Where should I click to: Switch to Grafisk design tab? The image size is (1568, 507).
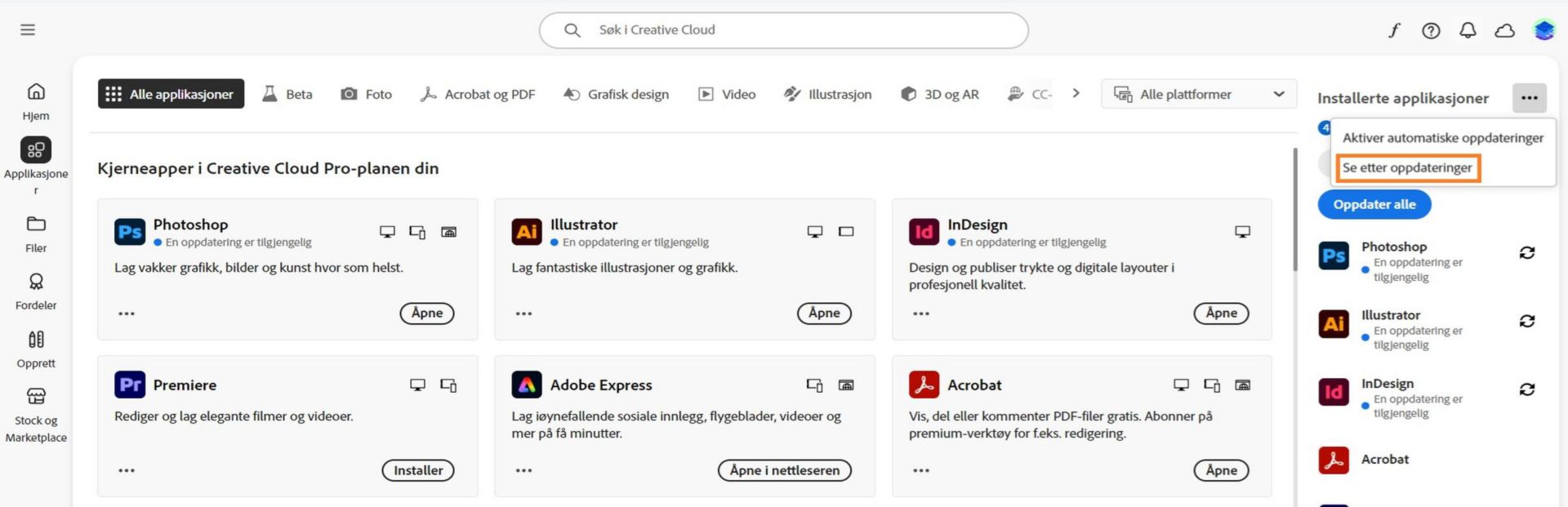[616, 94]
